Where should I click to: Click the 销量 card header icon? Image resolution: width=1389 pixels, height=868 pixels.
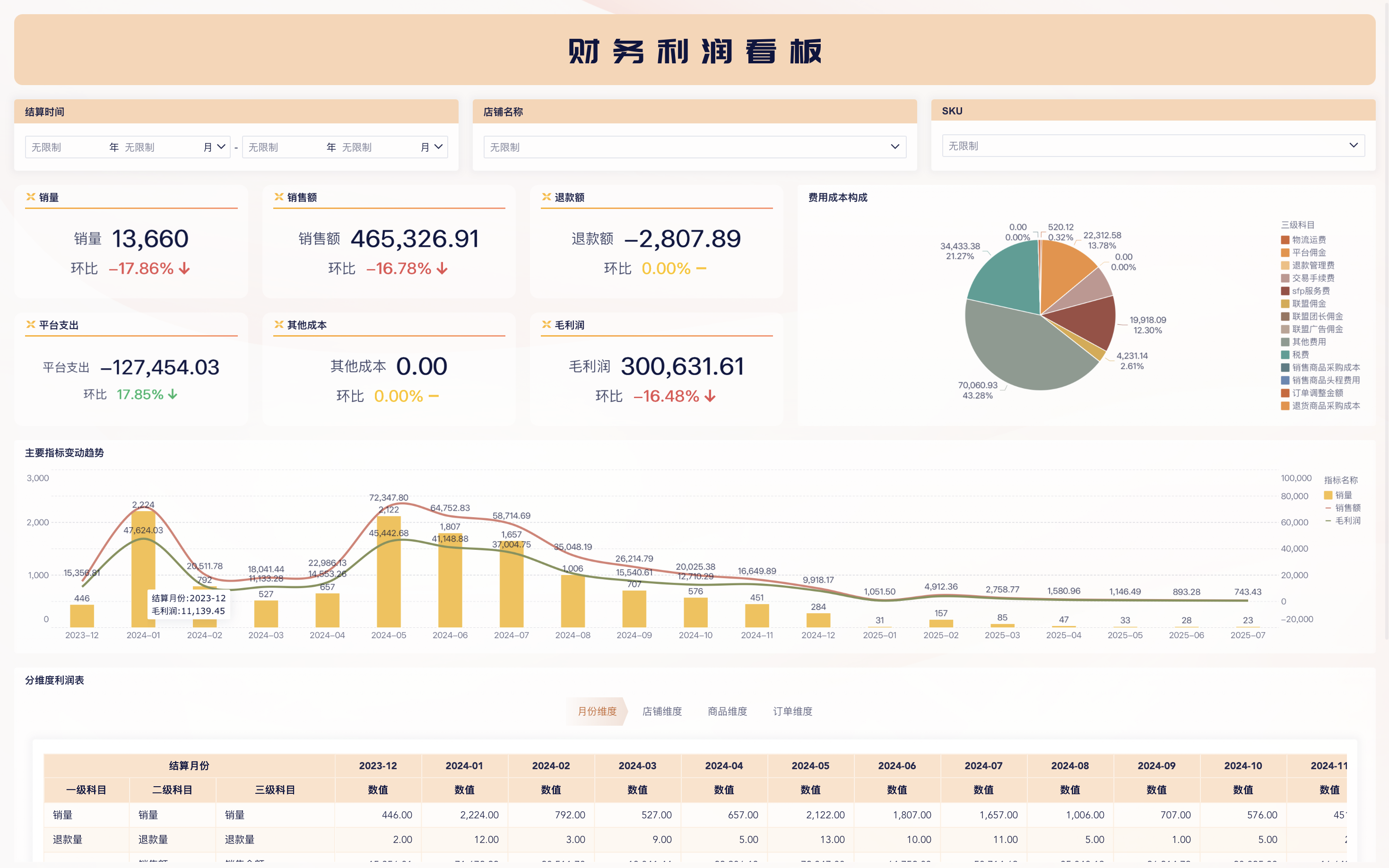(31, 197)
